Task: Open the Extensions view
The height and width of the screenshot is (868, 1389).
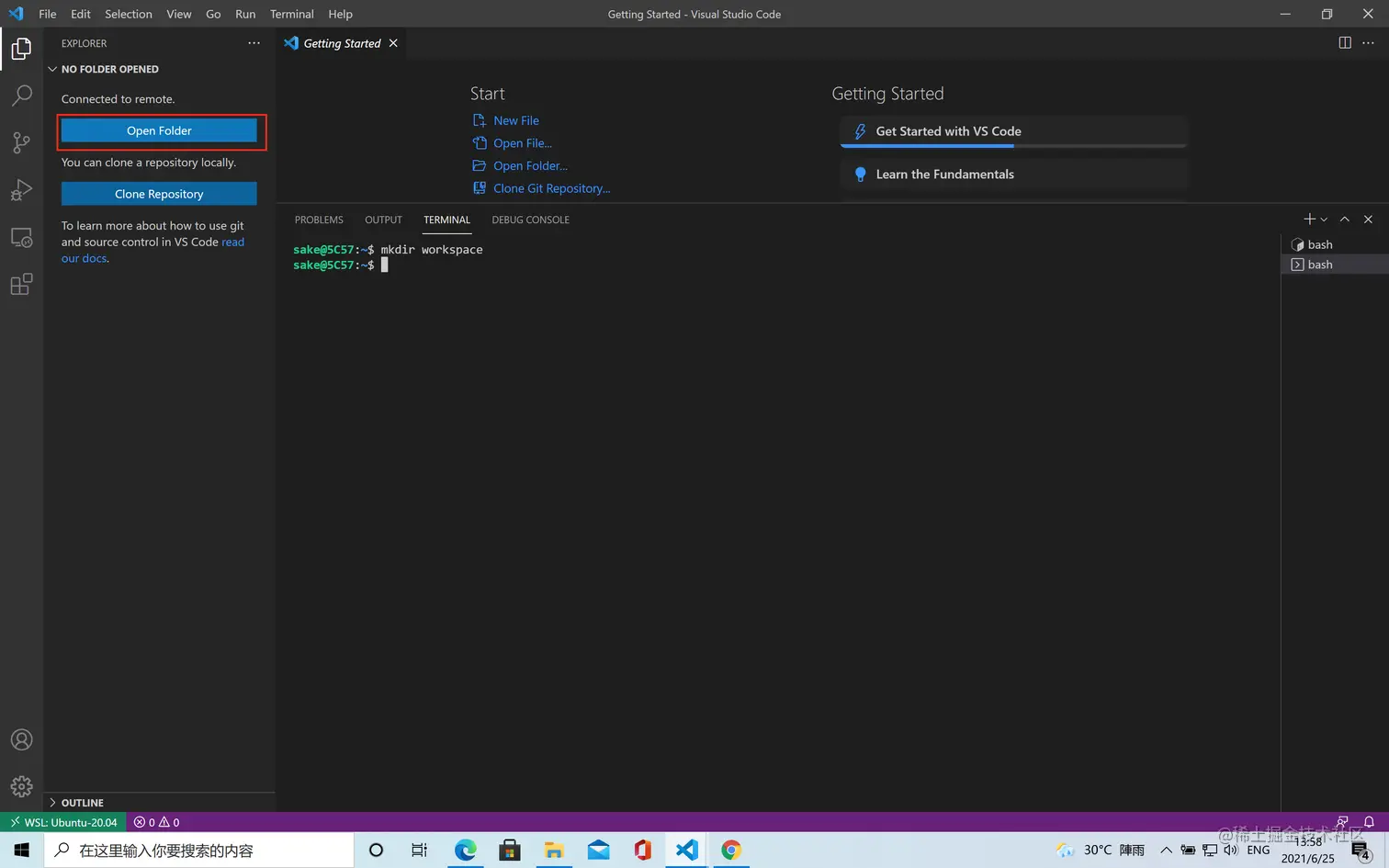Action: click(21, 285)
